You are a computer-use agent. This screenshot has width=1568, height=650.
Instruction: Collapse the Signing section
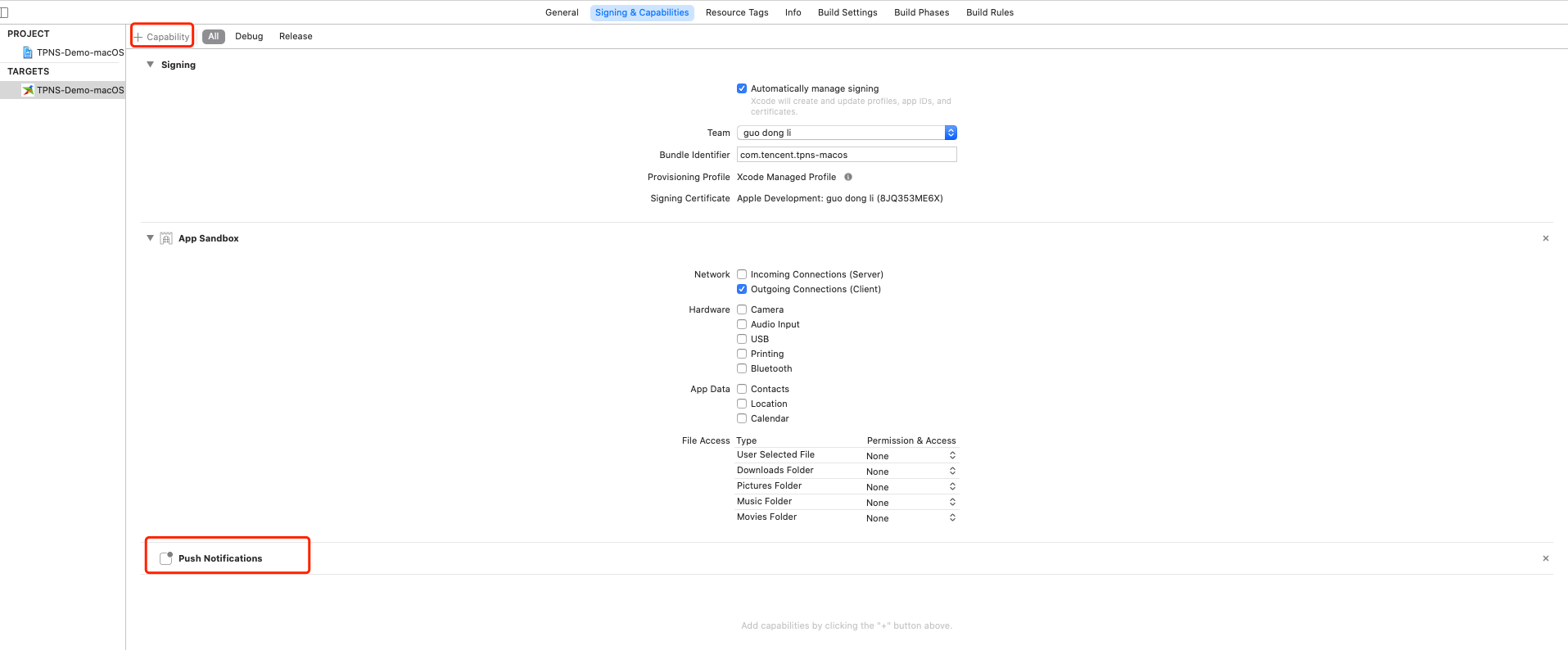[150, 65]
